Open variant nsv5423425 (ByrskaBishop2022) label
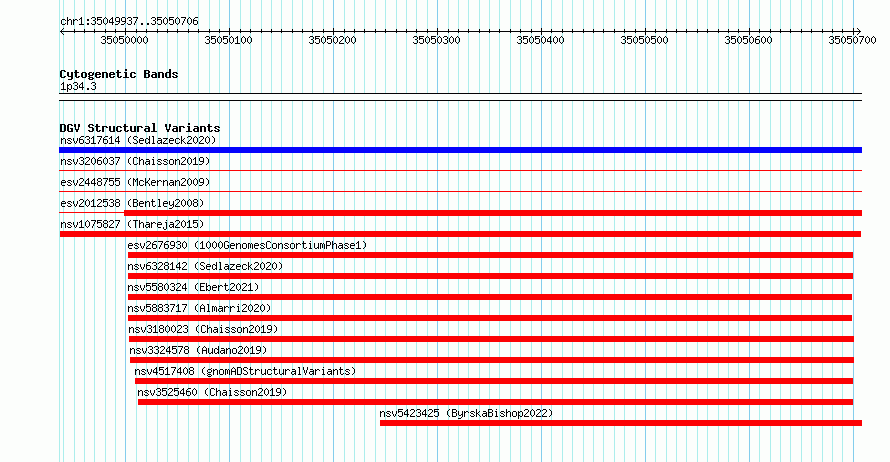 click(x=466, y=413)
